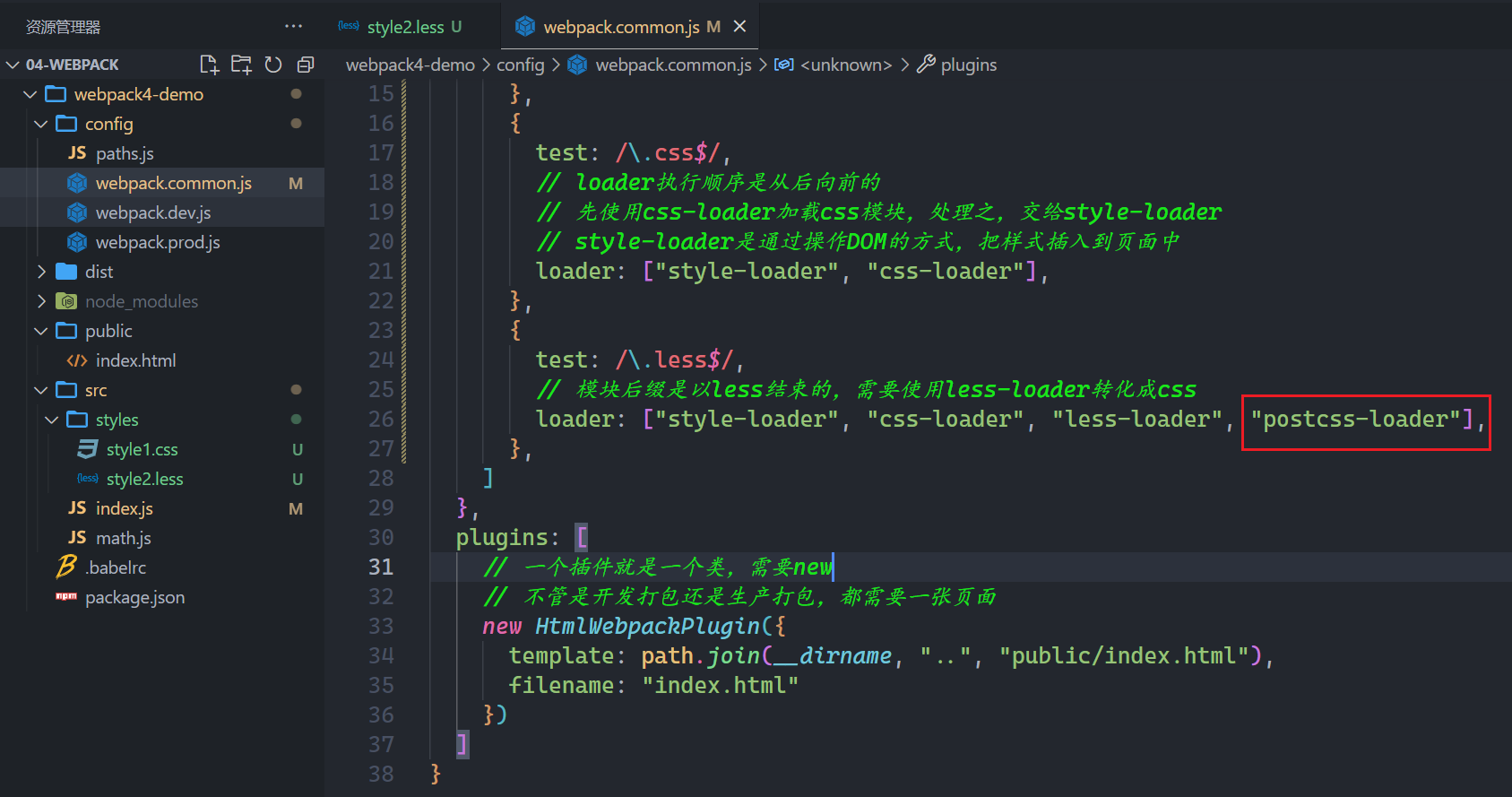Click the node_modules folder icon

click(x=66, y=301)
